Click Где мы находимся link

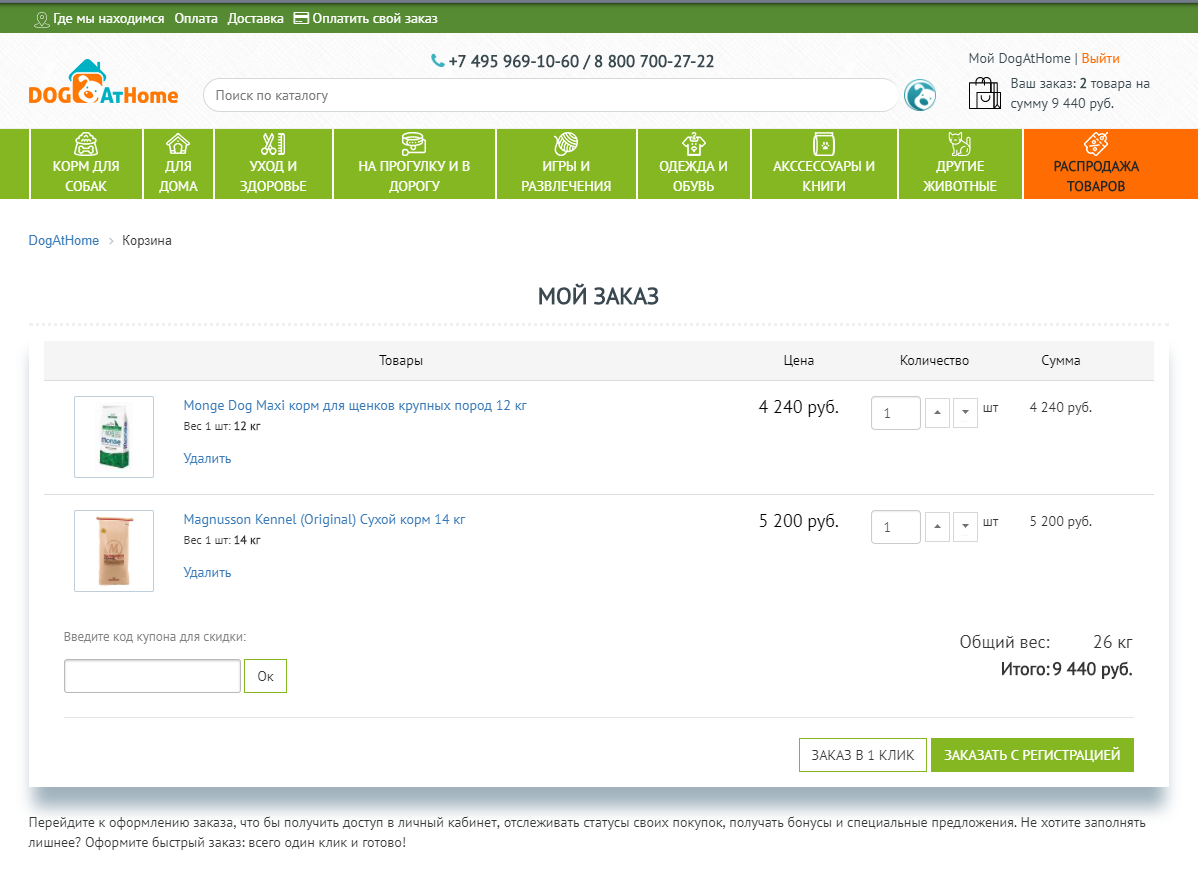point(108,18)
